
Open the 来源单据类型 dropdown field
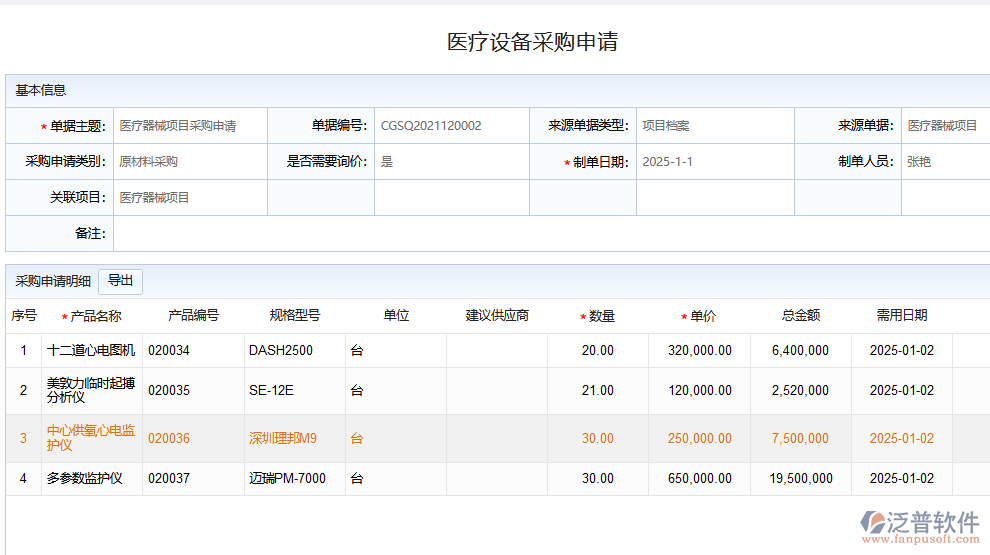click(x=714, y=126)
